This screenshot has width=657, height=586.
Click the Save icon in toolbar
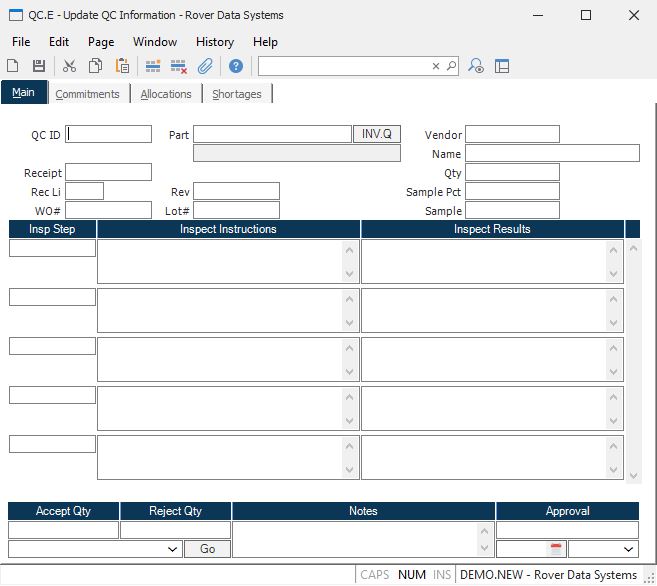click(39, 66)
